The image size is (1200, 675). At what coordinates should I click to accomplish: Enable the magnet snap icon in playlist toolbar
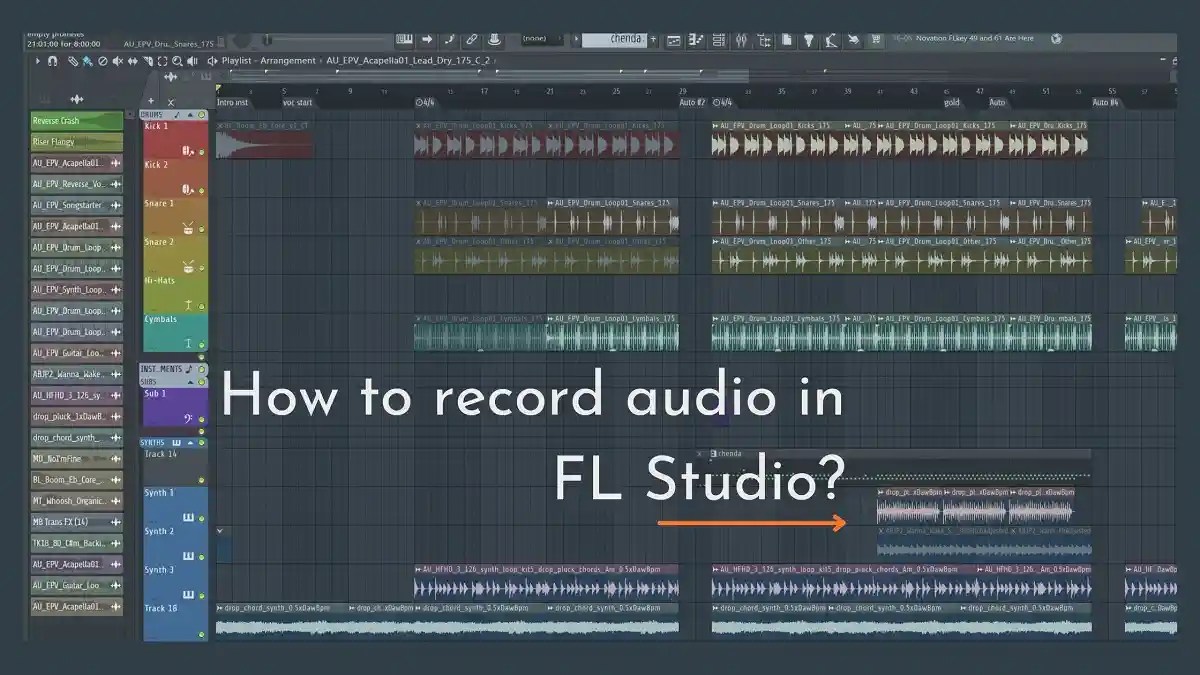pyautogui.click(x=52, y=61)
